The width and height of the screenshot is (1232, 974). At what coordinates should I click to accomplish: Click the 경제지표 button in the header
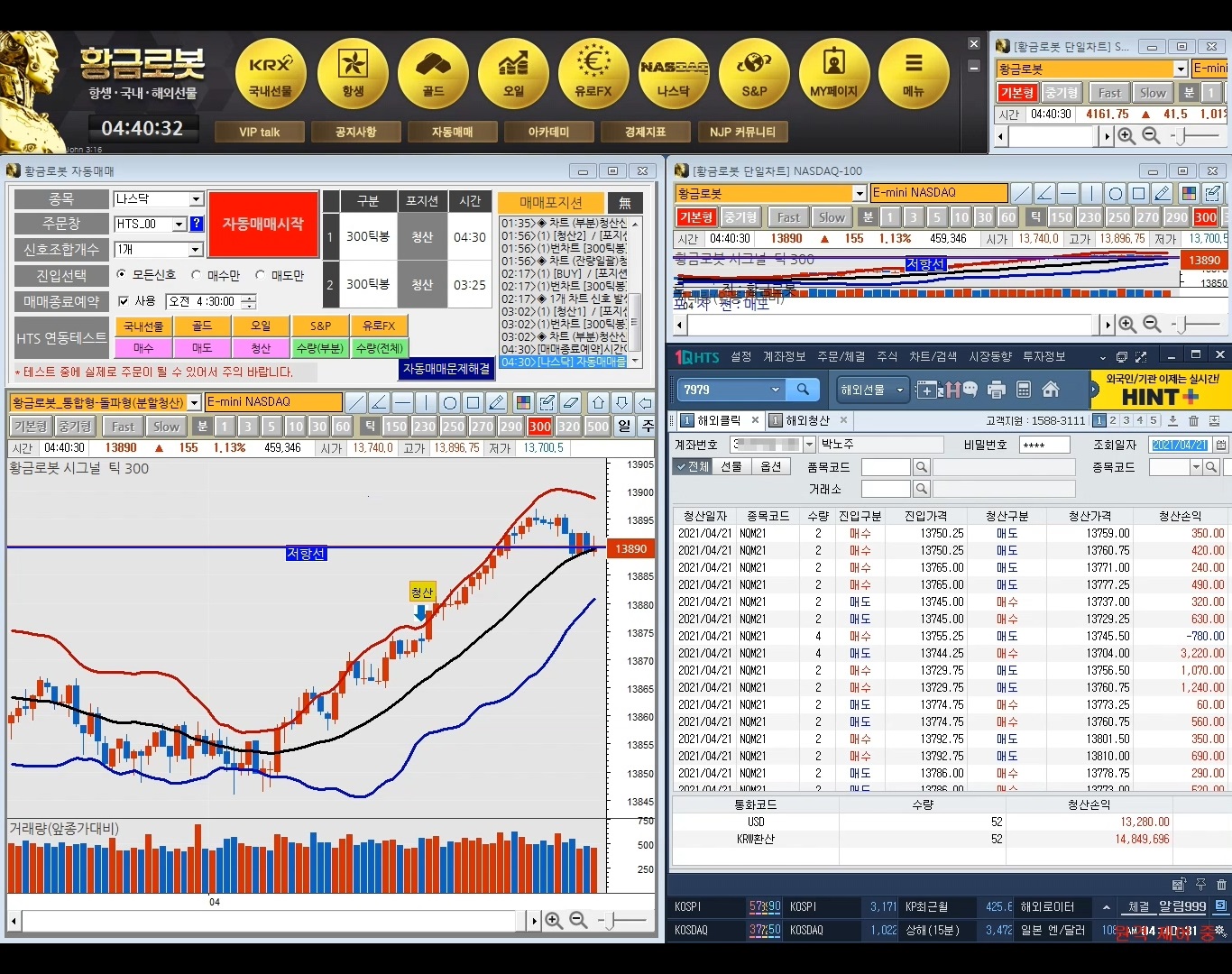click(646, 132)
